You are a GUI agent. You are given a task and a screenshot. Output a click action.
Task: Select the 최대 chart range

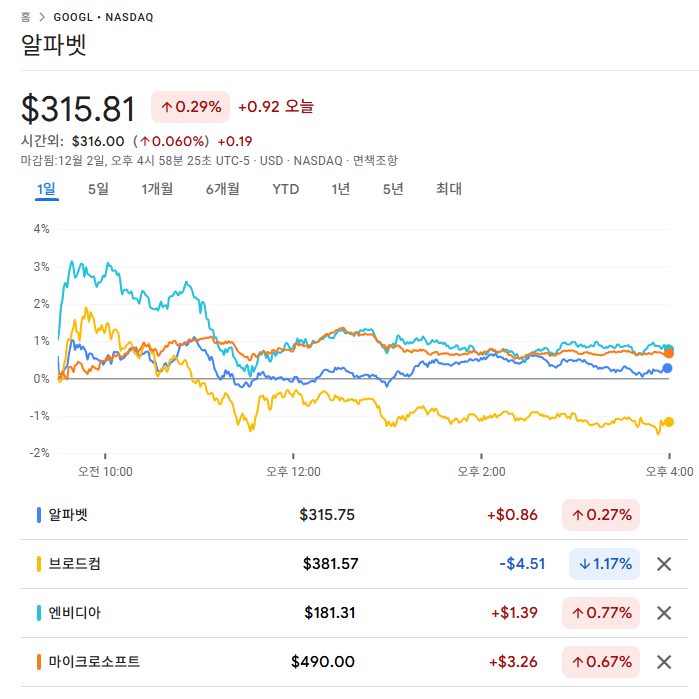[x=449, y=189]
